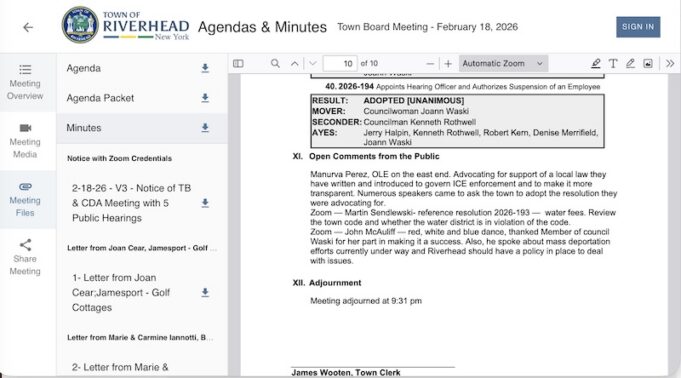
Task: Zoom in the PDF document
Action: pos(448,63)
